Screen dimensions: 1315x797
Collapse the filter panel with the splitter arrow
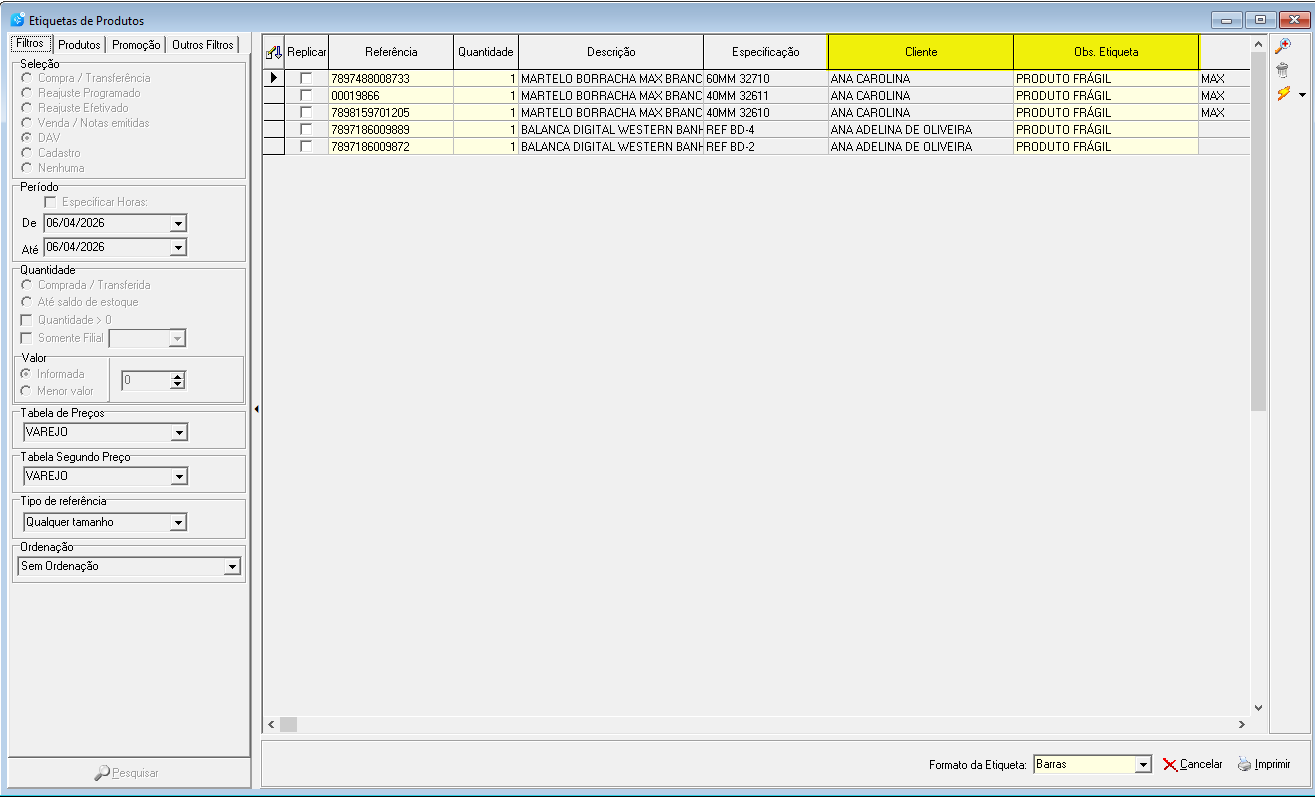tap(256, 409)
